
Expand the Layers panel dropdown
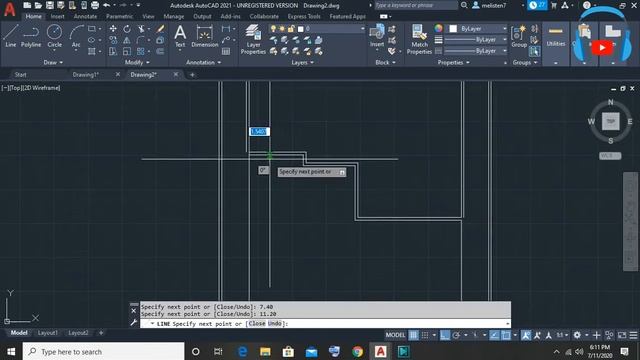point(302,62)
